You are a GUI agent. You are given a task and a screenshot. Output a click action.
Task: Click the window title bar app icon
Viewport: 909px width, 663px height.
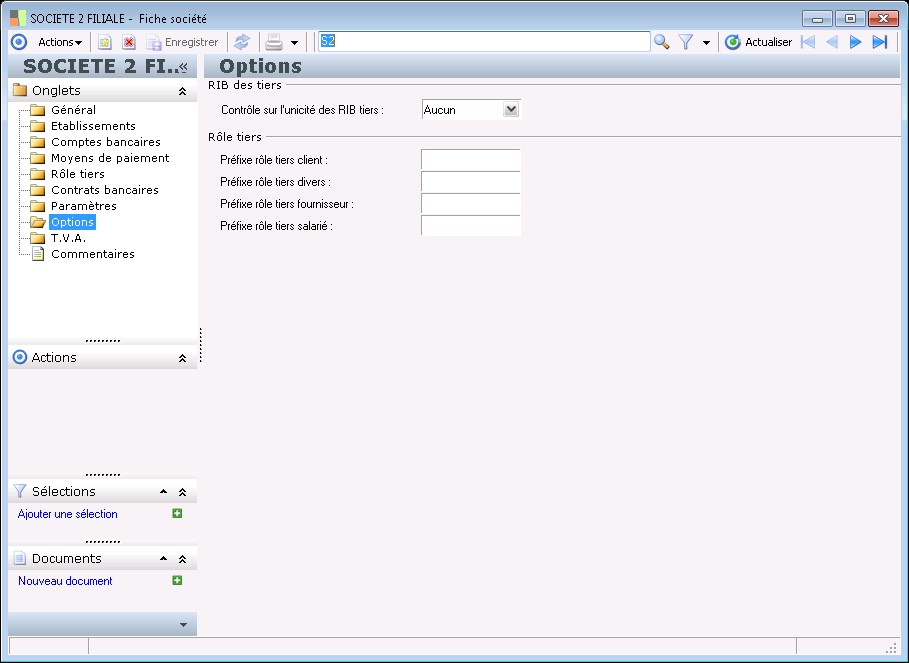pyautogui.click(x=18, y=18)
